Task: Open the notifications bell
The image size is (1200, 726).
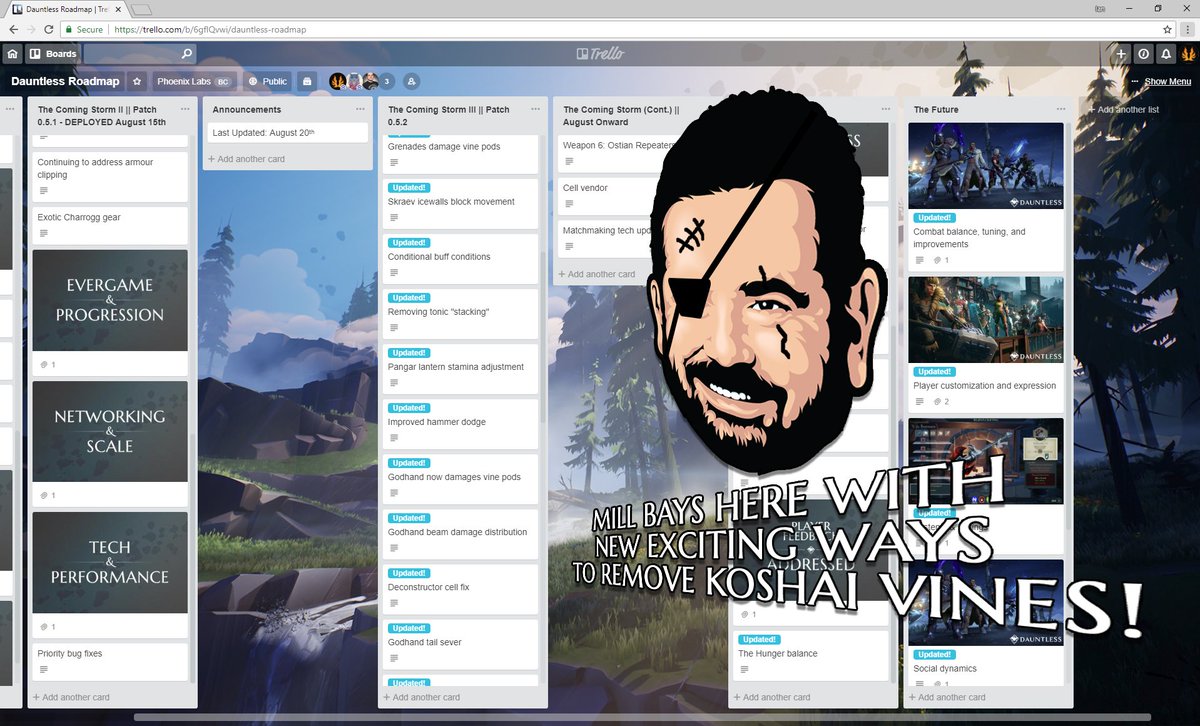Action: [1166, 54]
